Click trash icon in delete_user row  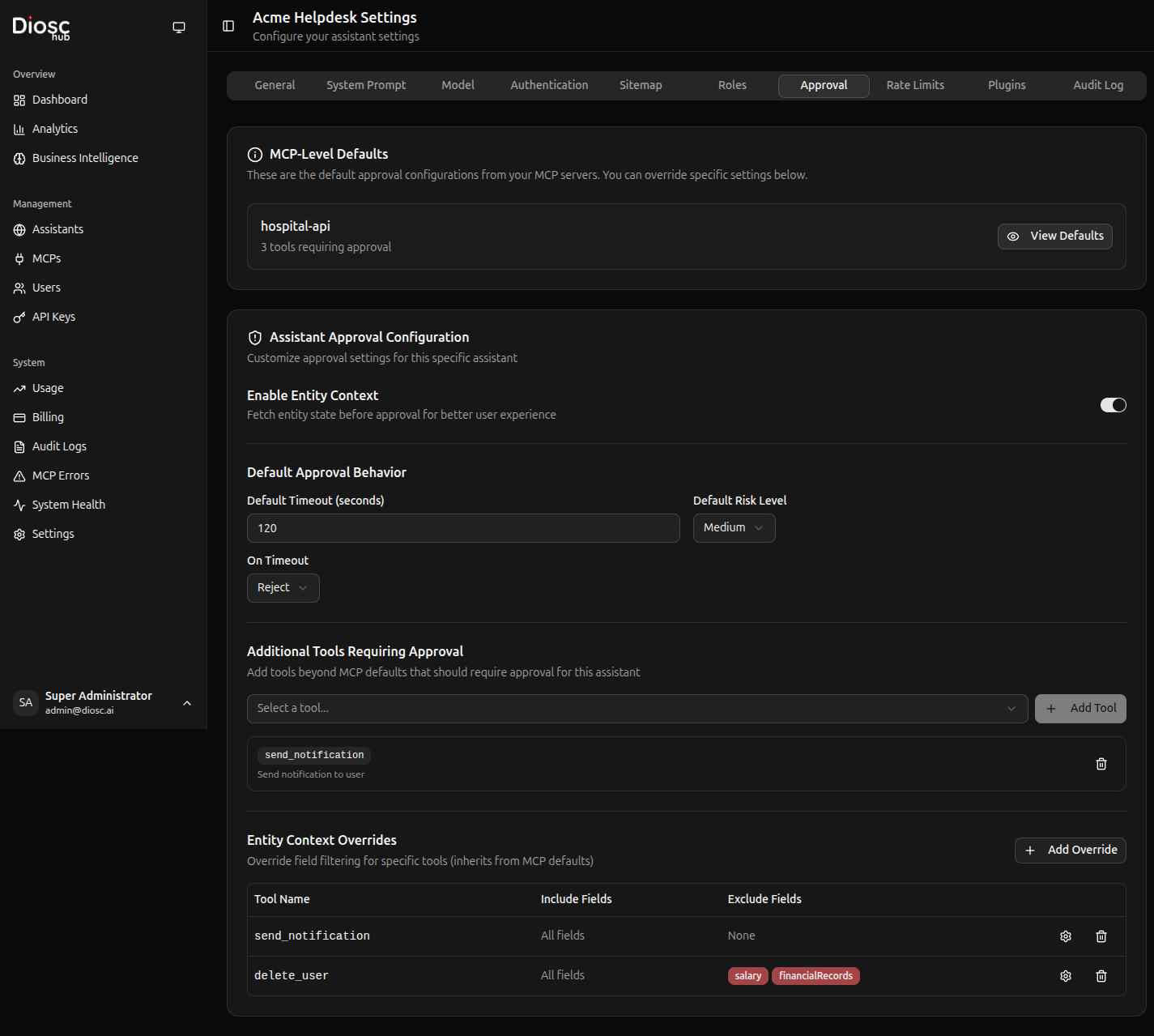coord(1101,976)
